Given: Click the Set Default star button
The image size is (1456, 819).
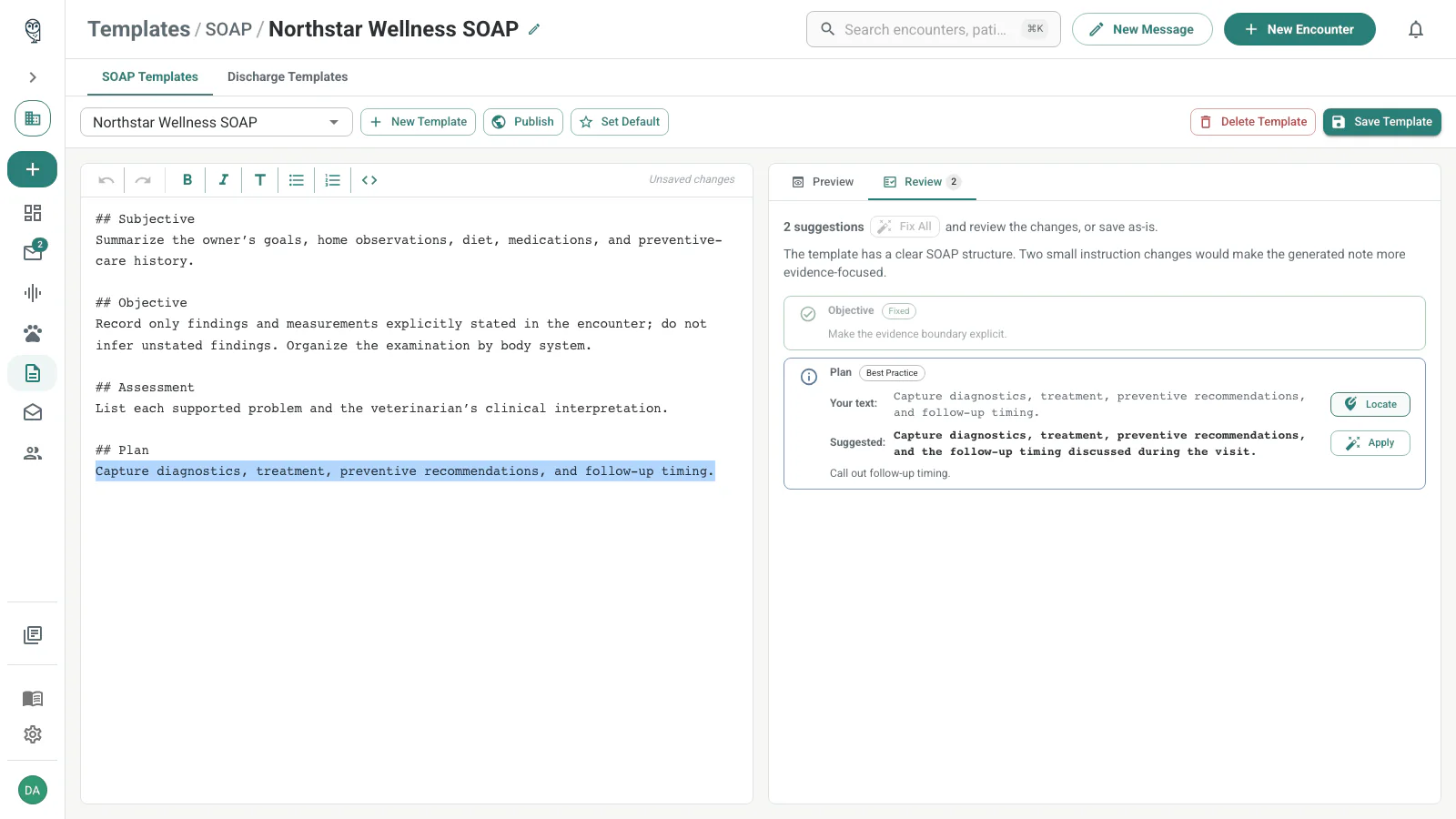Looking at the screenshot, I should [x=620, y=122].
